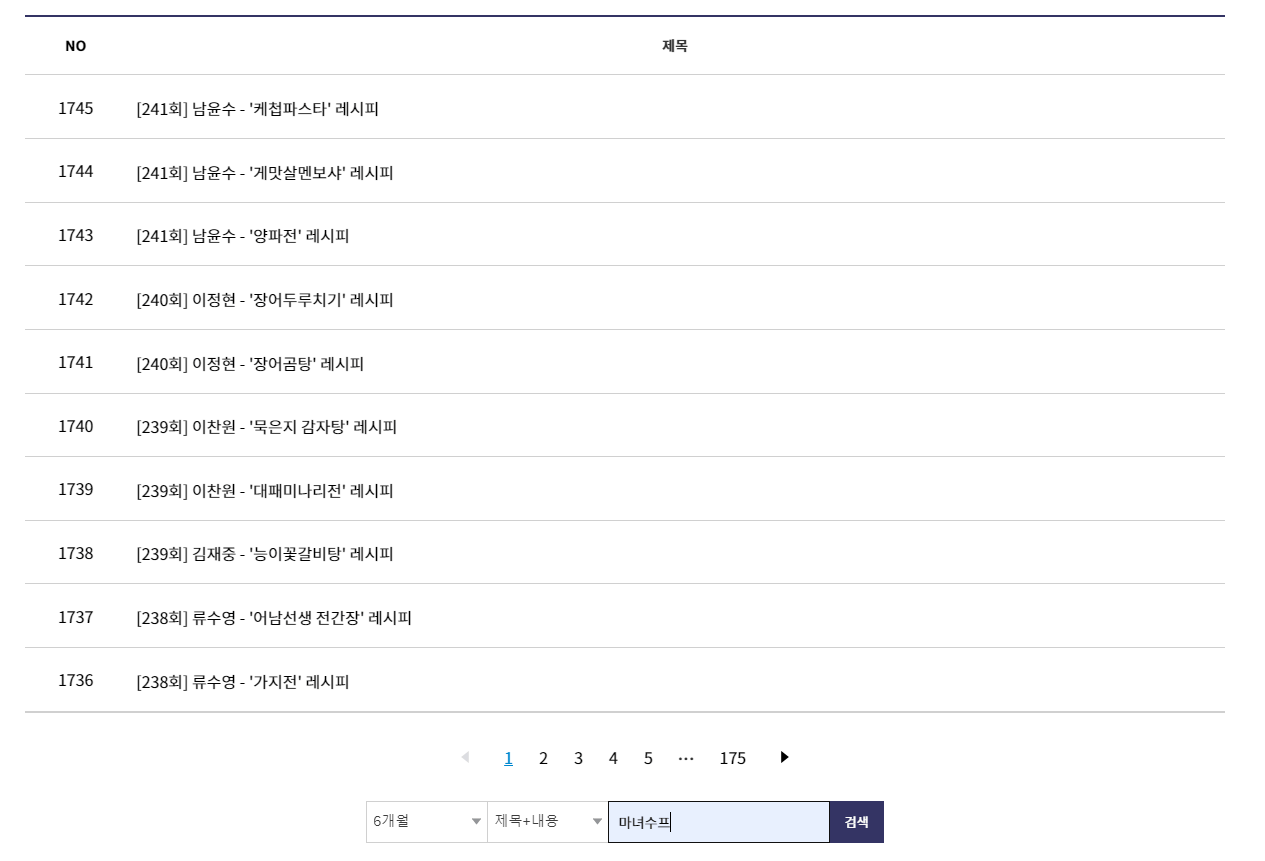Open 이정현's 장어두루치기 recipe
1265x861 pixels.
(263, 299)
